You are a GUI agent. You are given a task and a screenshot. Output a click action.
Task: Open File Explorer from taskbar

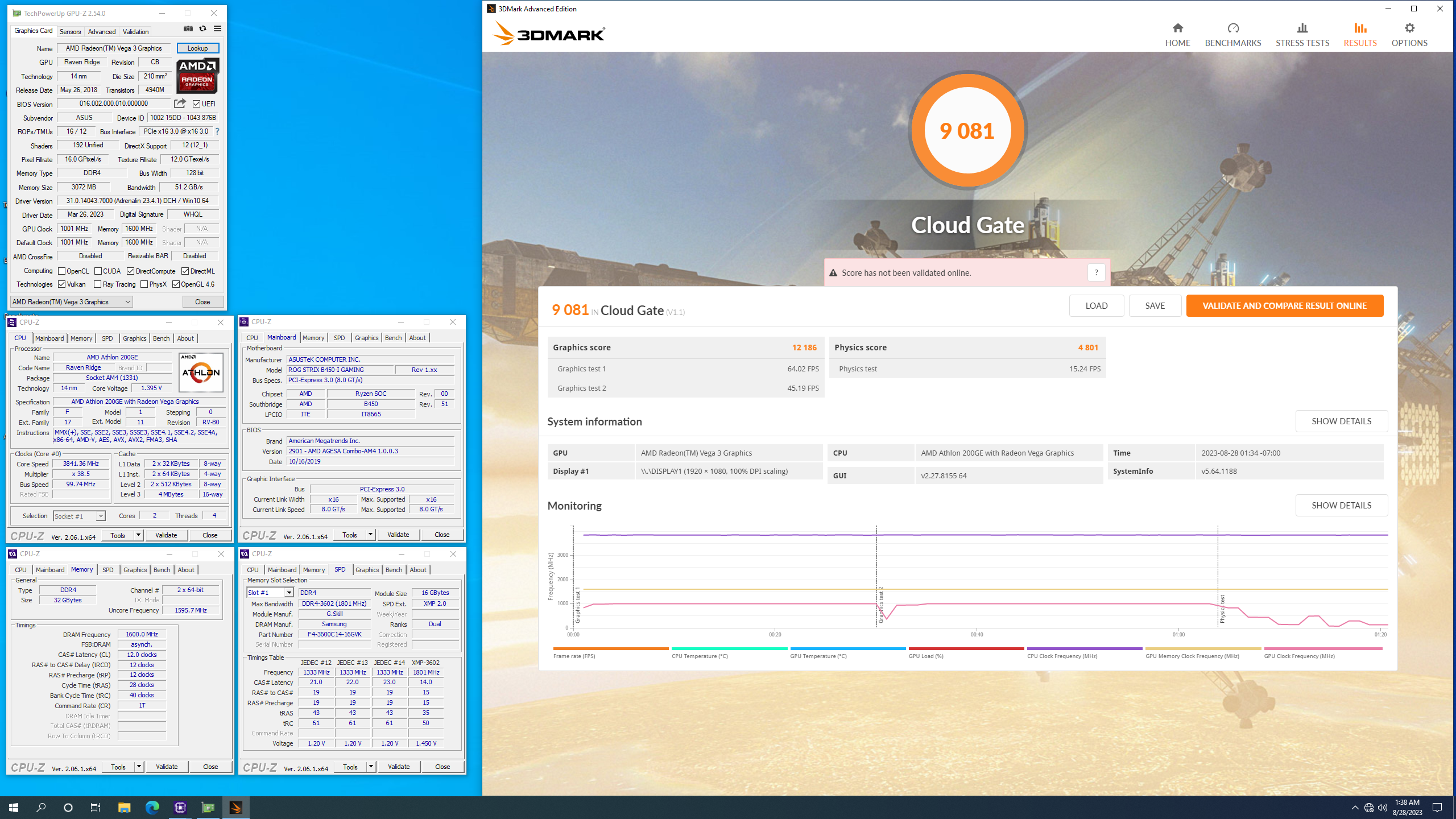(124, 807)
